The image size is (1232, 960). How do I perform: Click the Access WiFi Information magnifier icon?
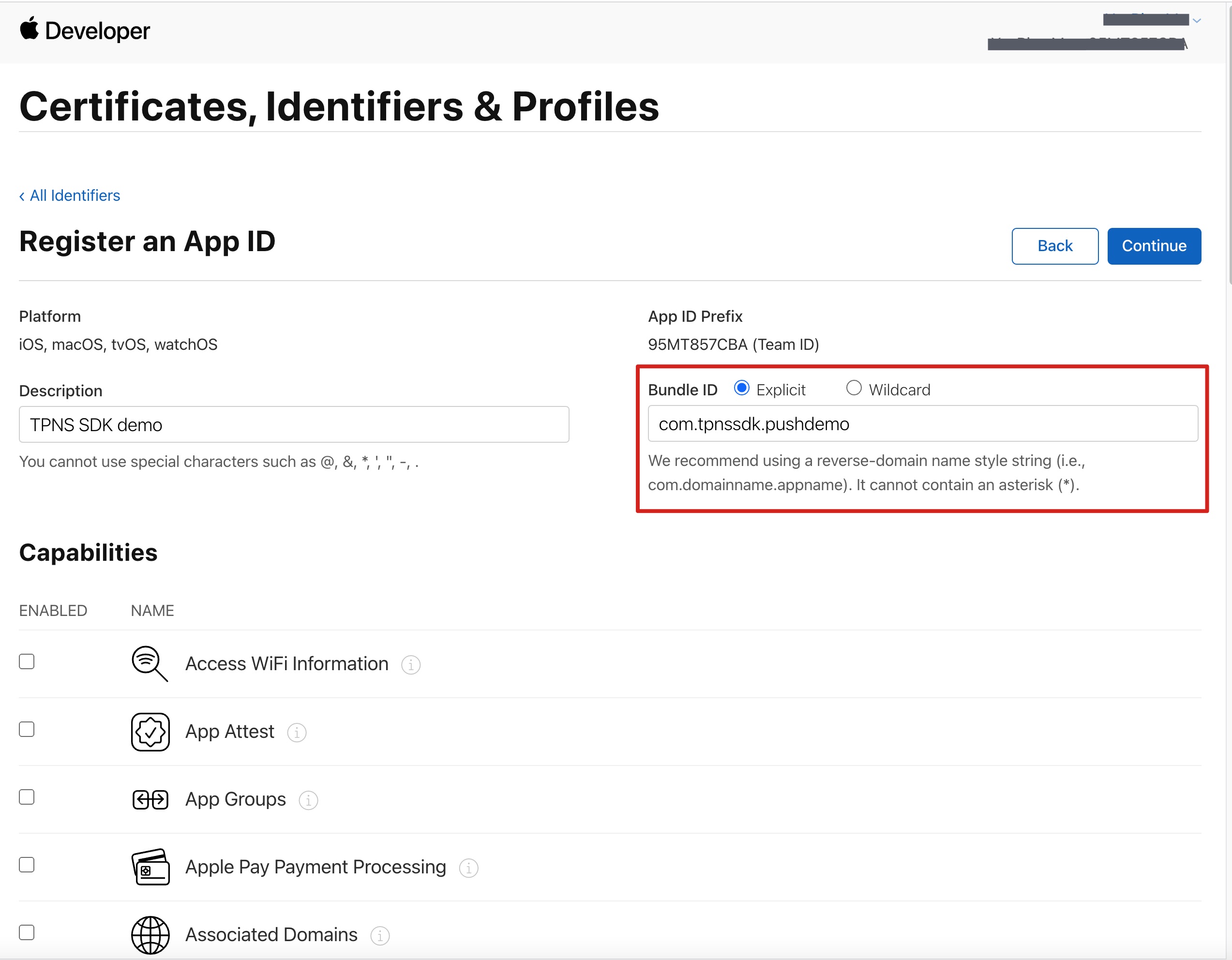pos(150,664)
